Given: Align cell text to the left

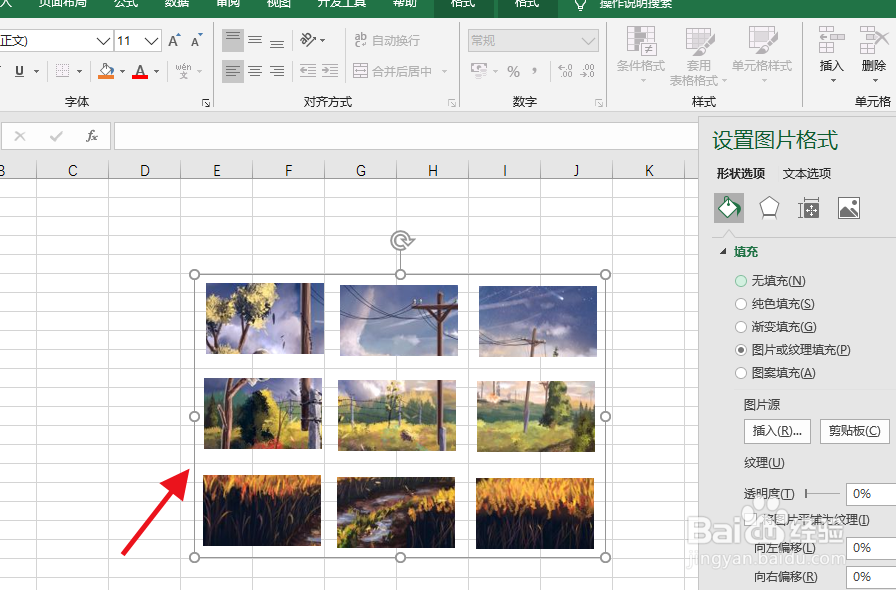Looking at the screenshot, I should click(x=233, y=71).
